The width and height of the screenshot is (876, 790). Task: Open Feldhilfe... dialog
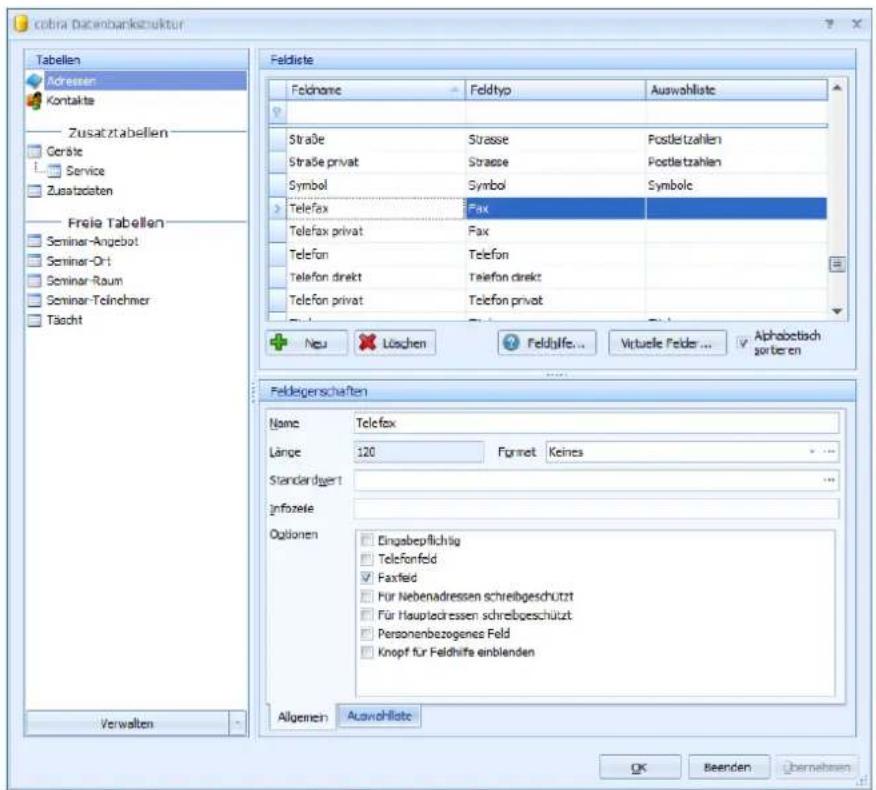pos(547,342)
